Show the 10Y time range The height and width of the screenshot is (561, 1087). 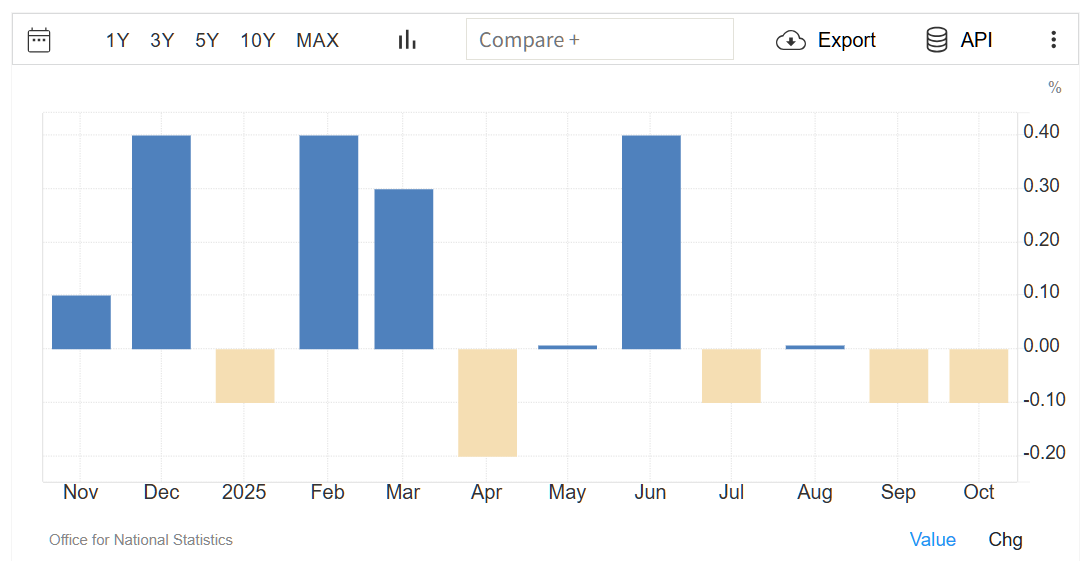point(257,40)
